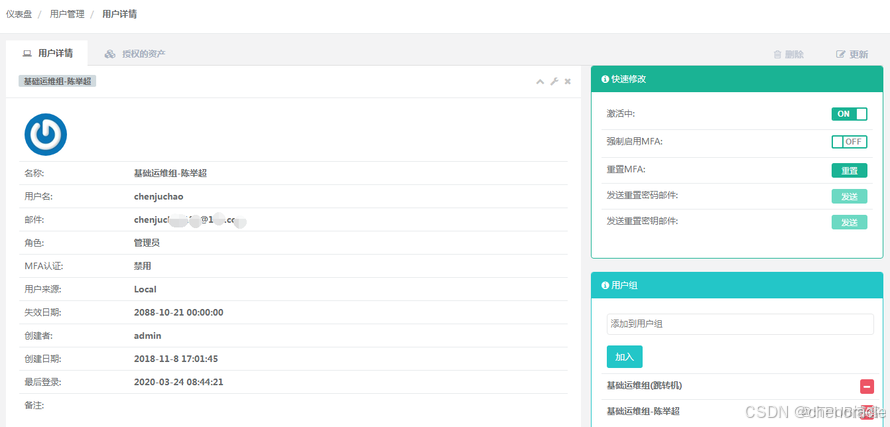Go to 仪表盘 in breadcrumb

point(19,14)
